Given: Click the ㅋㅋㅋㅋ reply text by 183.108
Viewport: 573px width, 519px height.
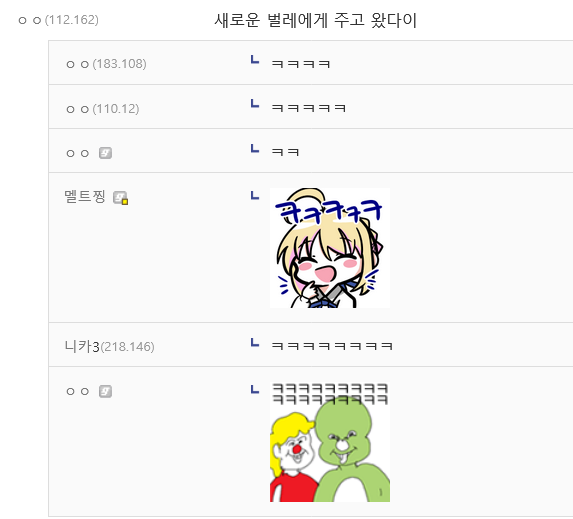Looking at the screenshot, I should tap(301, 64).
